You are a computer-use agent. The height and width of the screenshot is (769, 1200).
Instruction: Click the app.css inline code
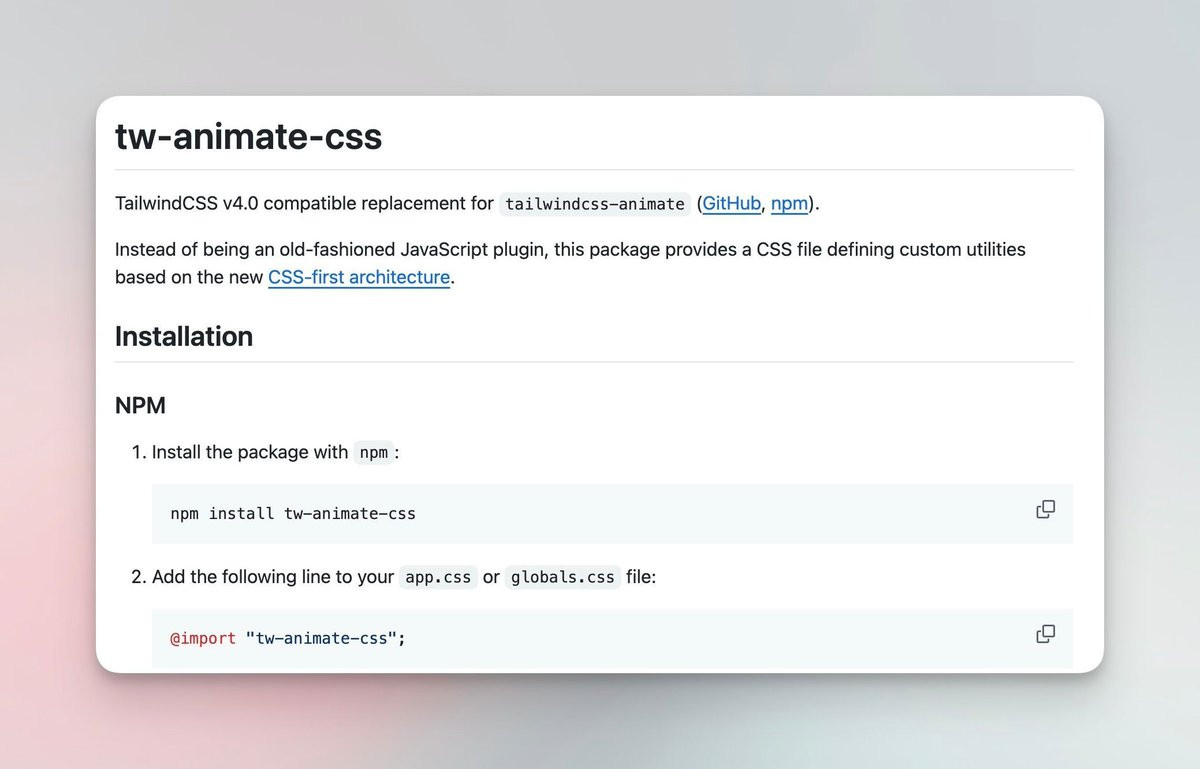(438, 577)
